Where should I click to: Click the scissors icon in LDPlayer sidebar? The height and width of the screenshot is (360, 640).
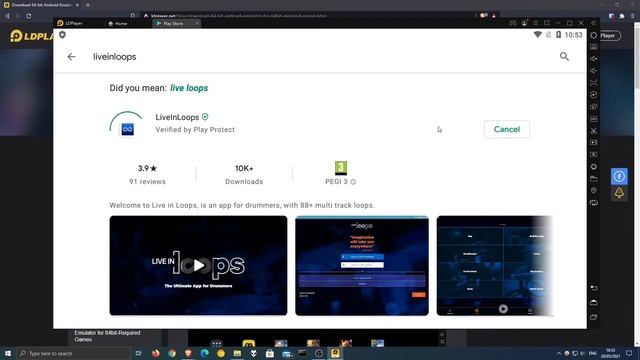pos(593,131)
